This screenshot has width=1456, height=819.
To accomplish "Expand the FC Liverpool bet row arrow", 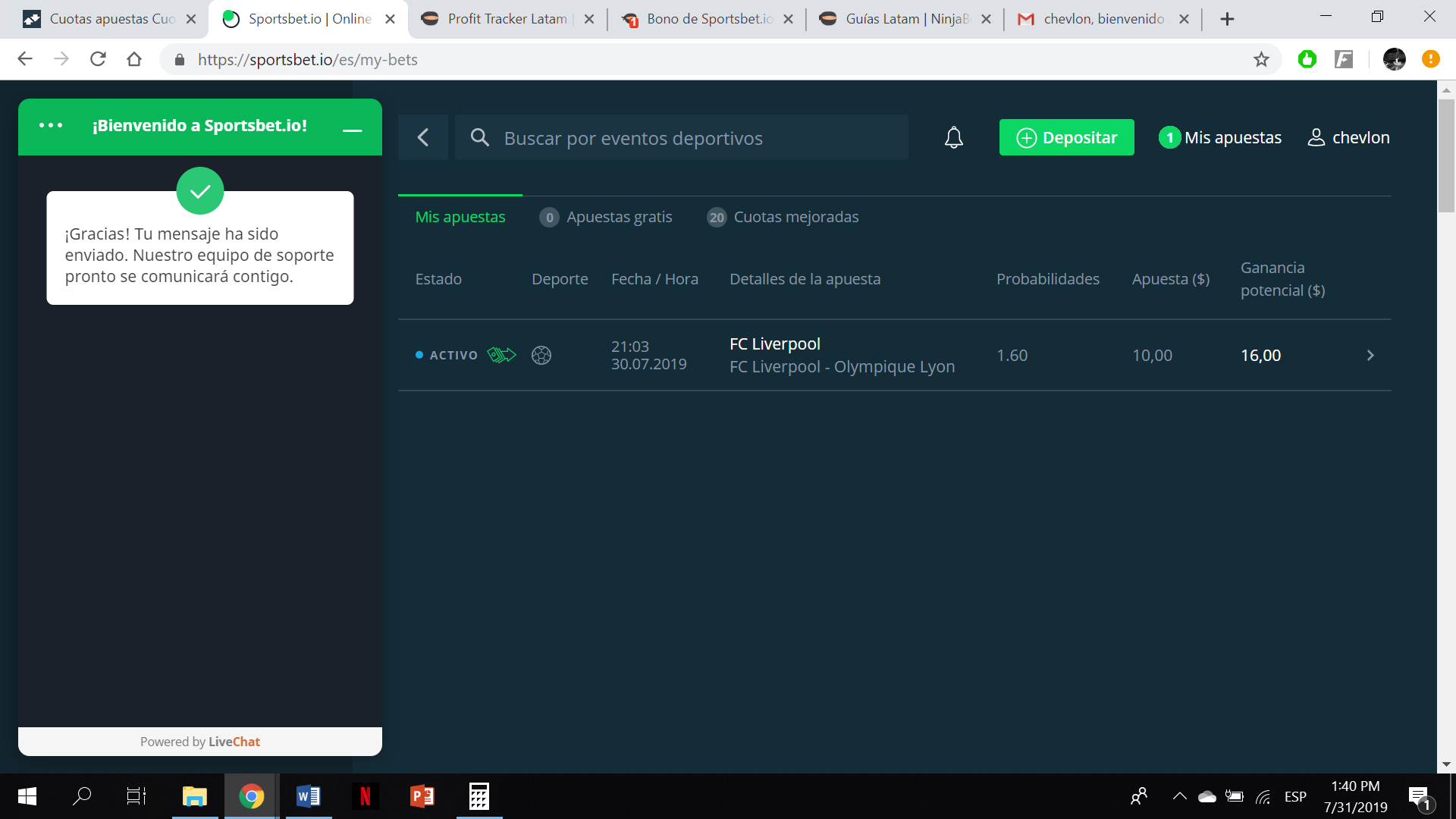I will point(1370,355).
